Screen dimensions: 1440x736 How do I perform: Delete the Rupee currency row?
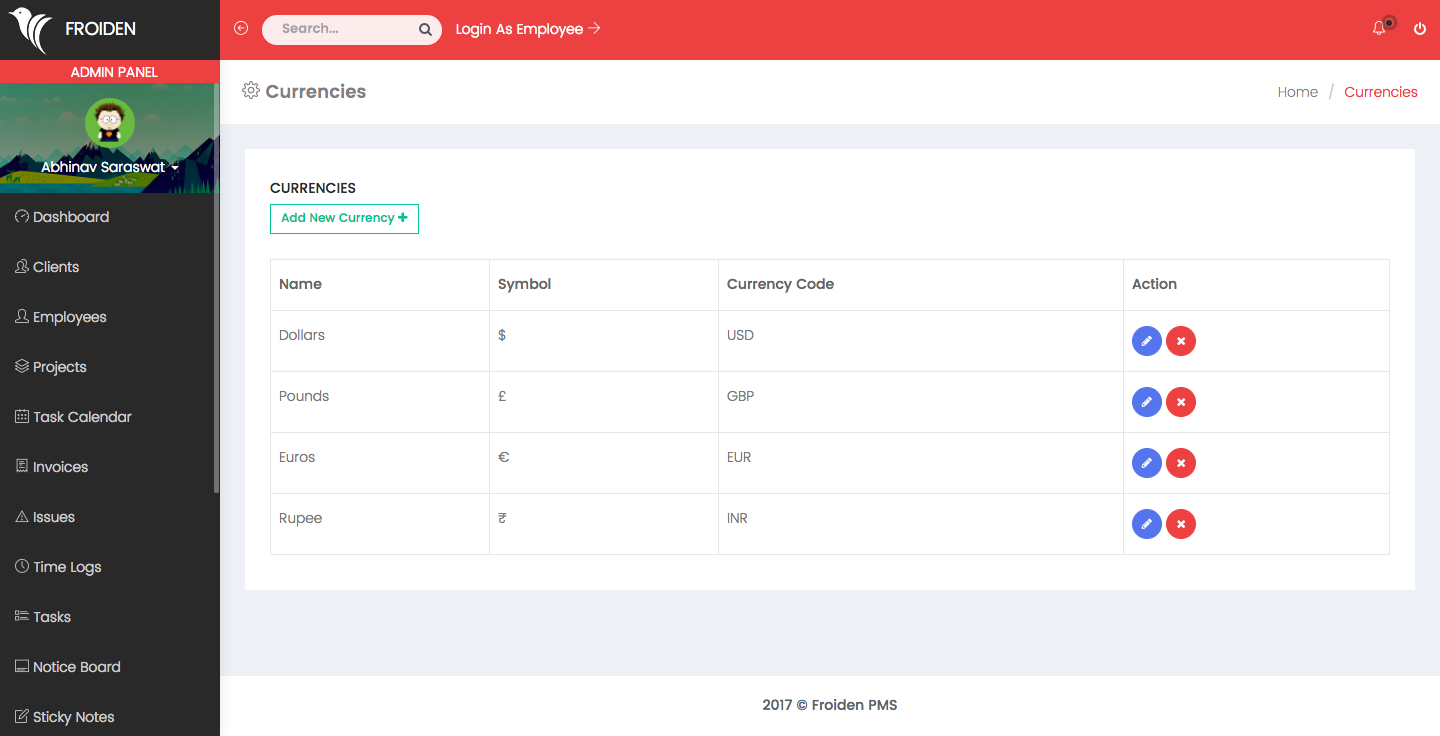pos(1181,524)
